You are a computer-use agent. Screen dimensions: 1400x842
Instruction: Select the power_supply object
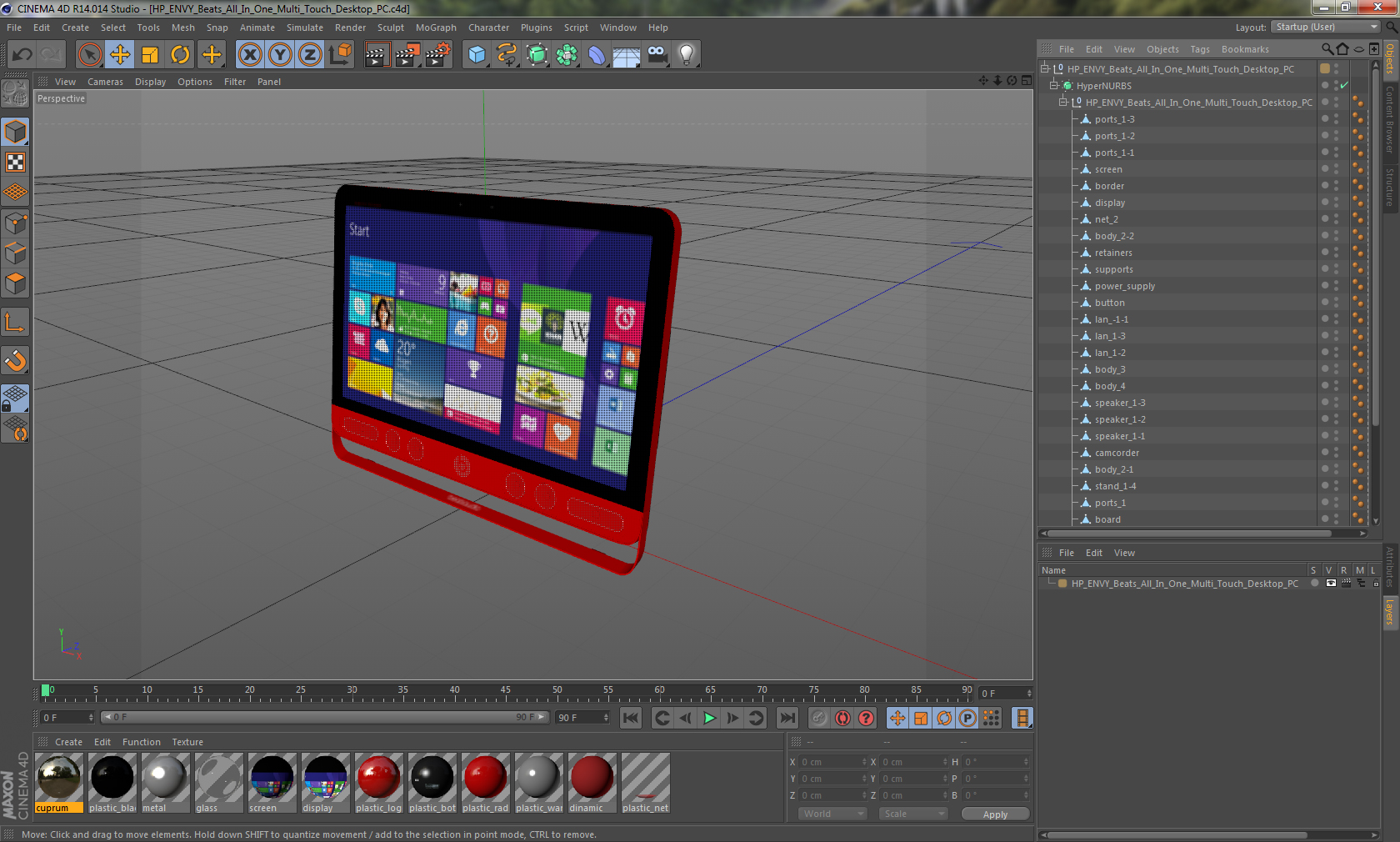[x=1125, y=286]
